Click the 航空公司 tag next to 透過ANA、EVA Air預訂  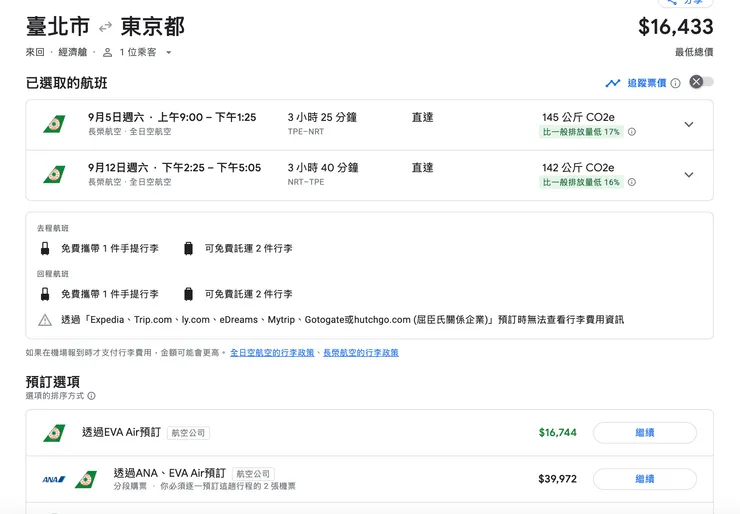253,473
